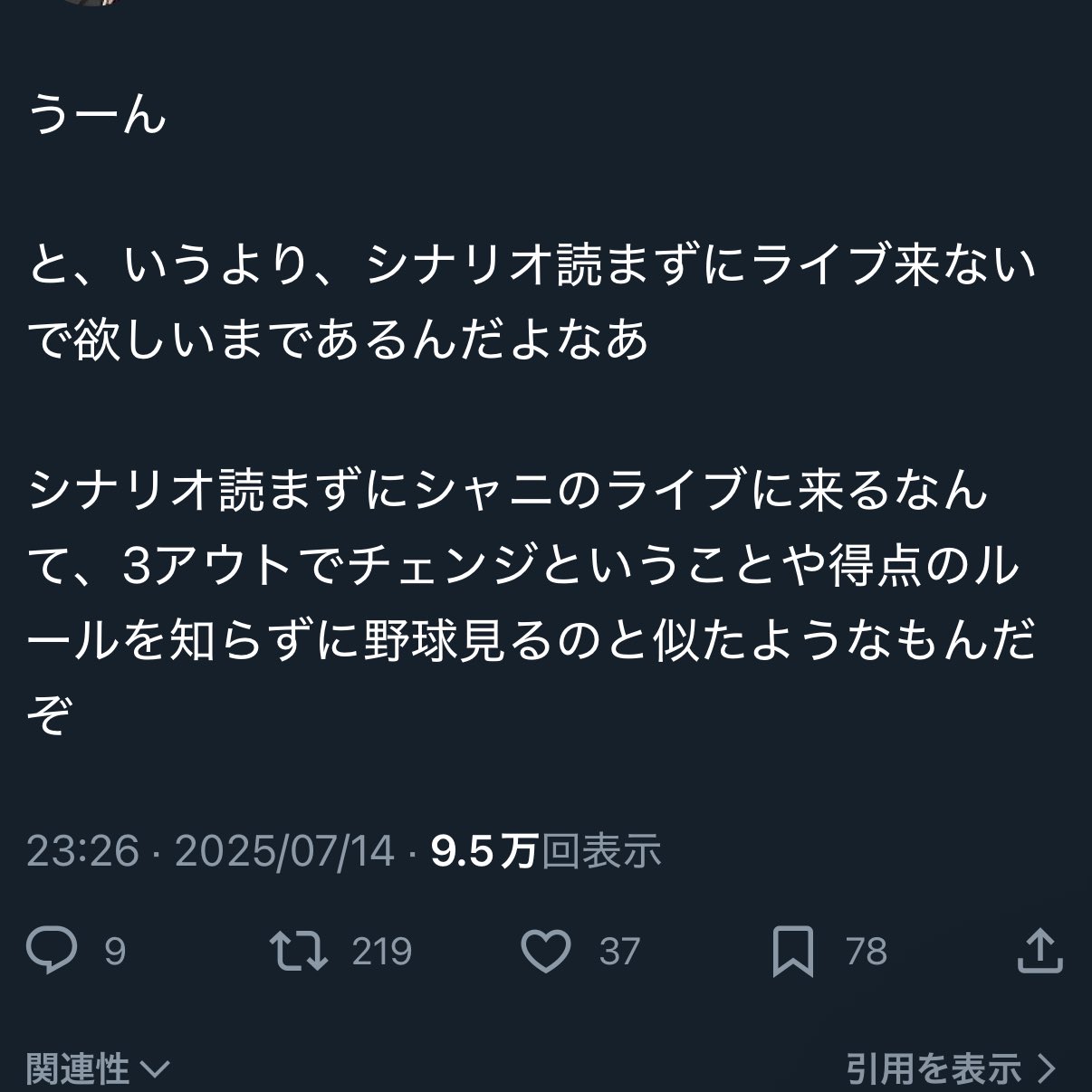Open the 関連性 sort dropdown

pos(77,1069)
